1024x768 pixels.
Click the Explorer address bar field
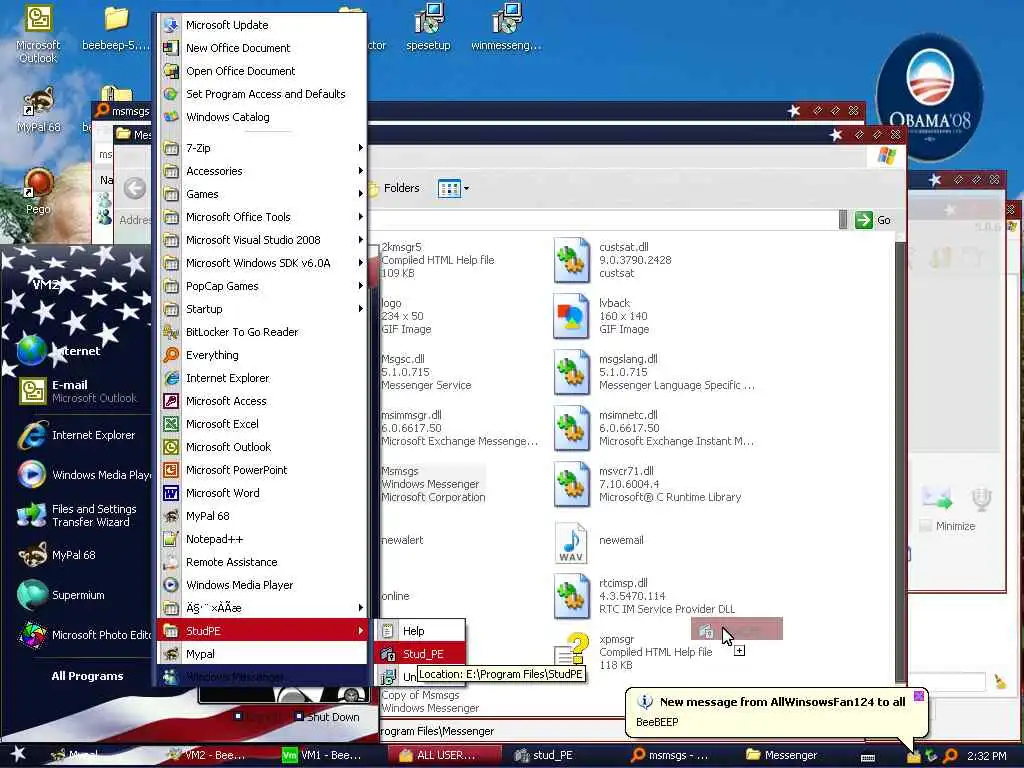point(604,220)
